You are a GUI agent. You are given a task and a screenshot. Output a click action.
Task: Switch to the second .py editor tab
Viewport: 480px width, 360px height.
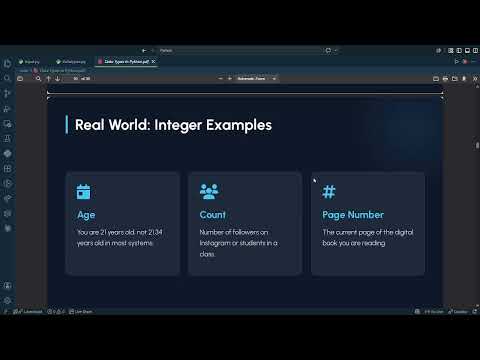pos(71,62)
